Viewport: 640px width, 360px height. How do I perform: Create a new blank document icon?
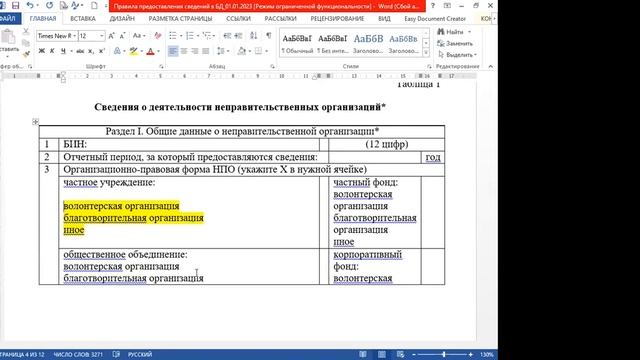[94, 6]
